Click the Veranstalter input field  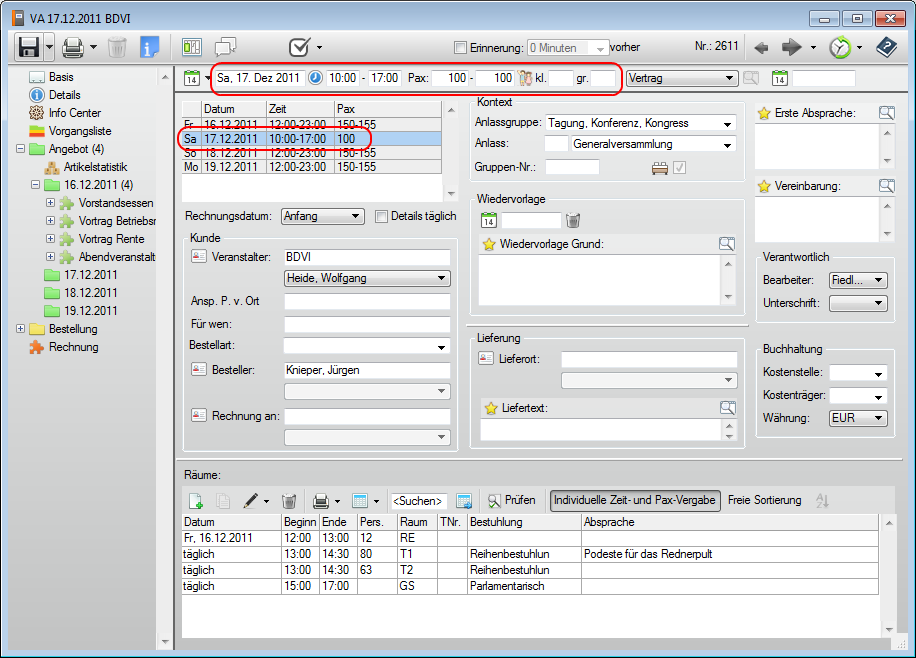click(366, 257)
